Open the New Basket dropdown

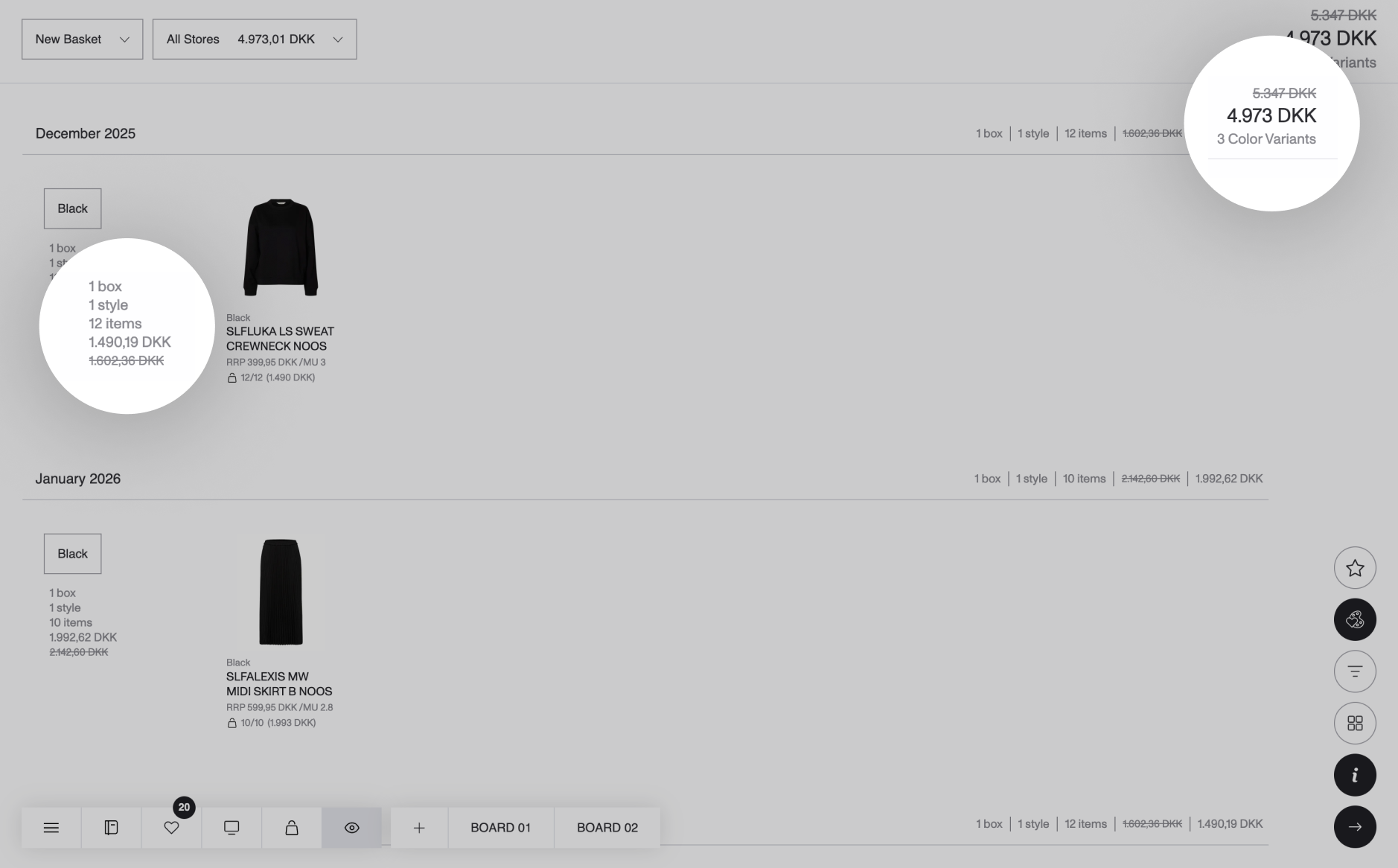point(83,39)
